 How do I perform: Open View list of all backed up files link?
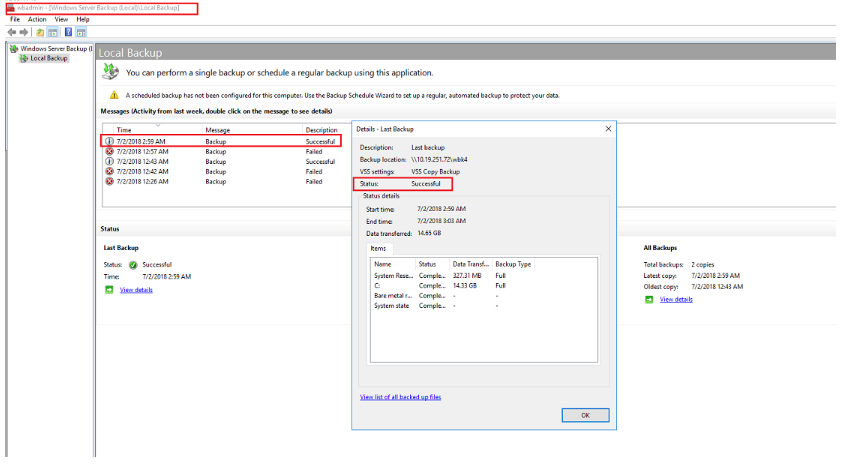click(x=400, y=397)
